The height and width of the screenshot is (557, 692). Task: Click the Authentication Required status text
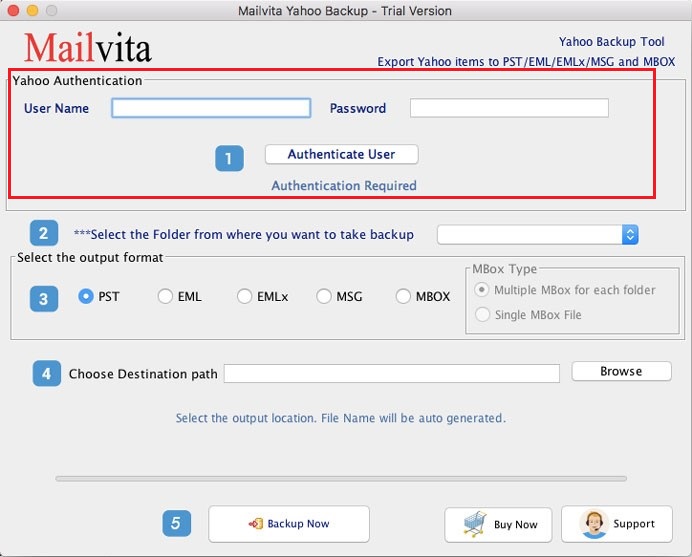coord(344,186)
